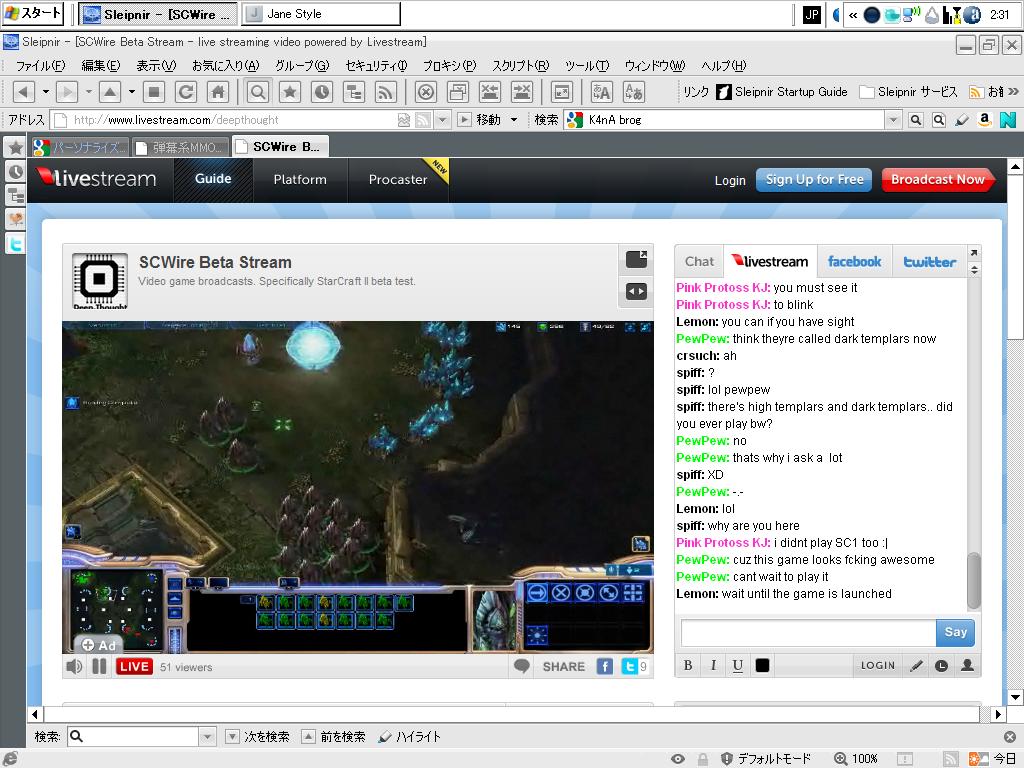Viewport: 1024px width, 768px height.
Task: Expand the search box history dropdown
Action: (893, 120)
